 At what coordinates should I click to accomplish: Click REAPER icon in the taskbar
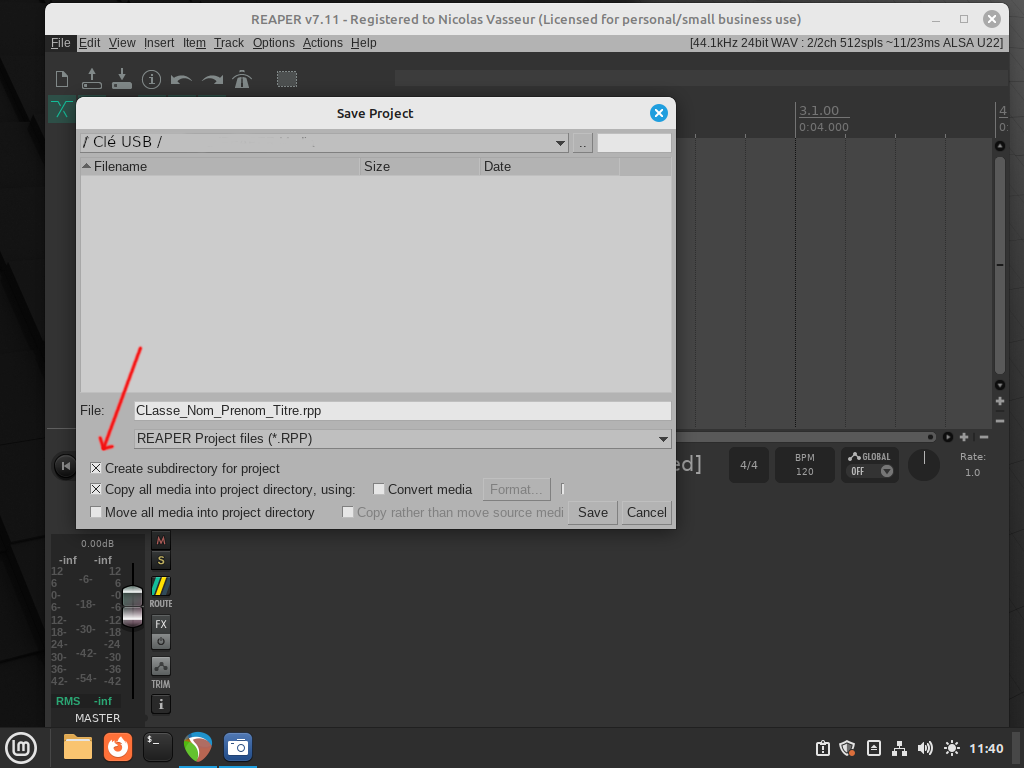[x=198, y=747]
